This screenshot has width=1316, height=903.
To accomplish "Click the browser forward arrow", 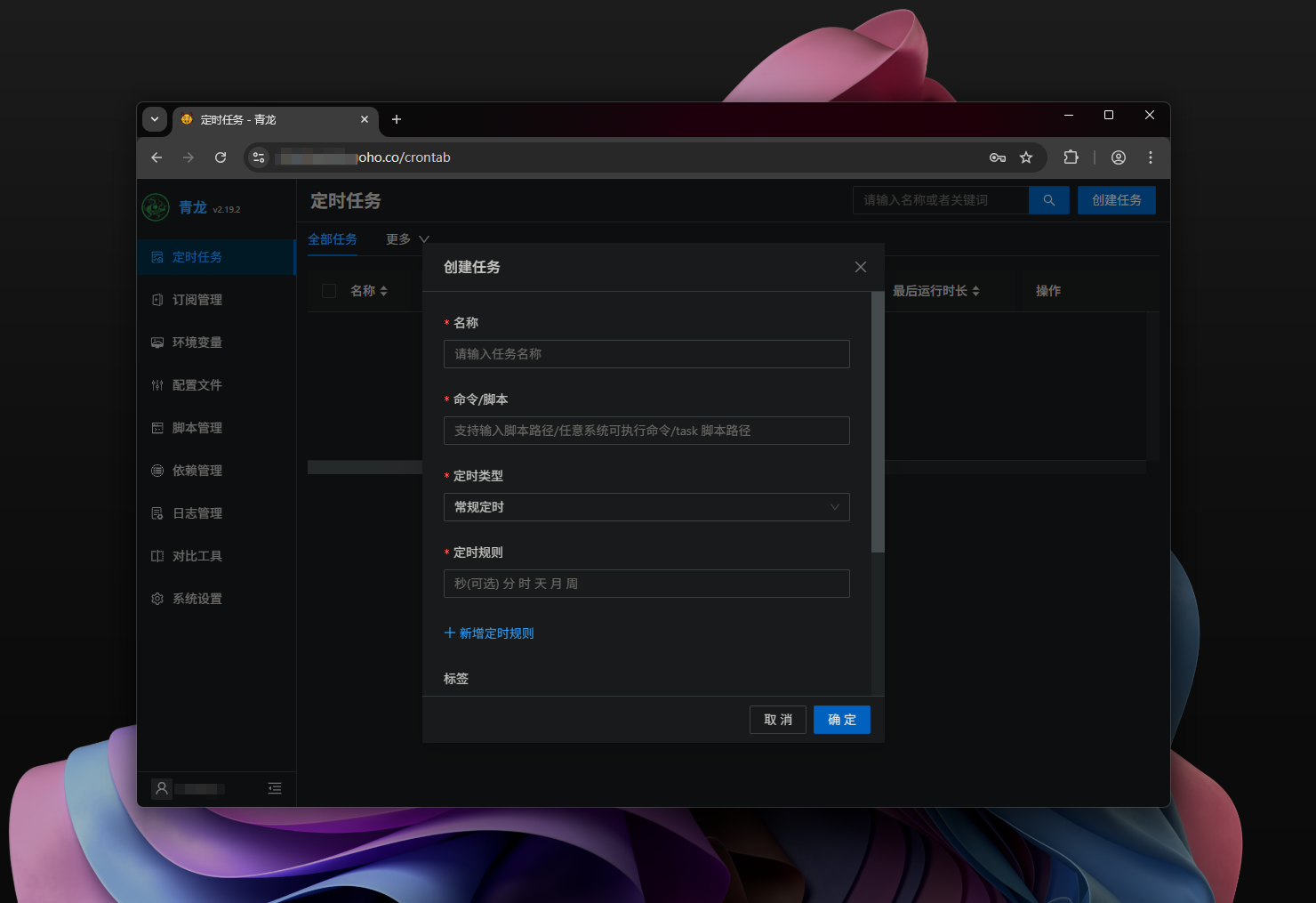I will [189, 157].
